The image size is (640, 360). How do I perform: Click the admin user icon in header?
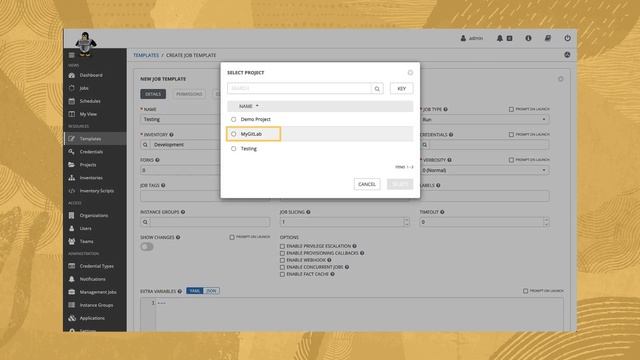pyautogui.click(x=463, y=38)
